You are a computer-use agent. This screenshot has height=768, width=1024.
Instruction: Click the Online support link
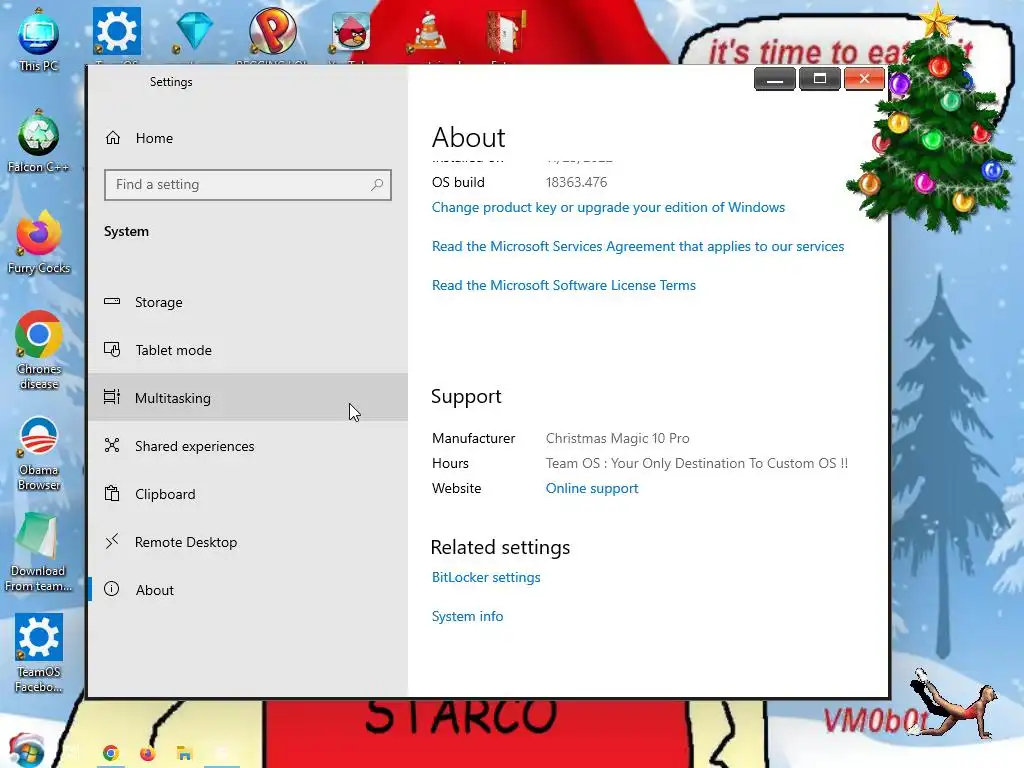(x=592, y=488)
